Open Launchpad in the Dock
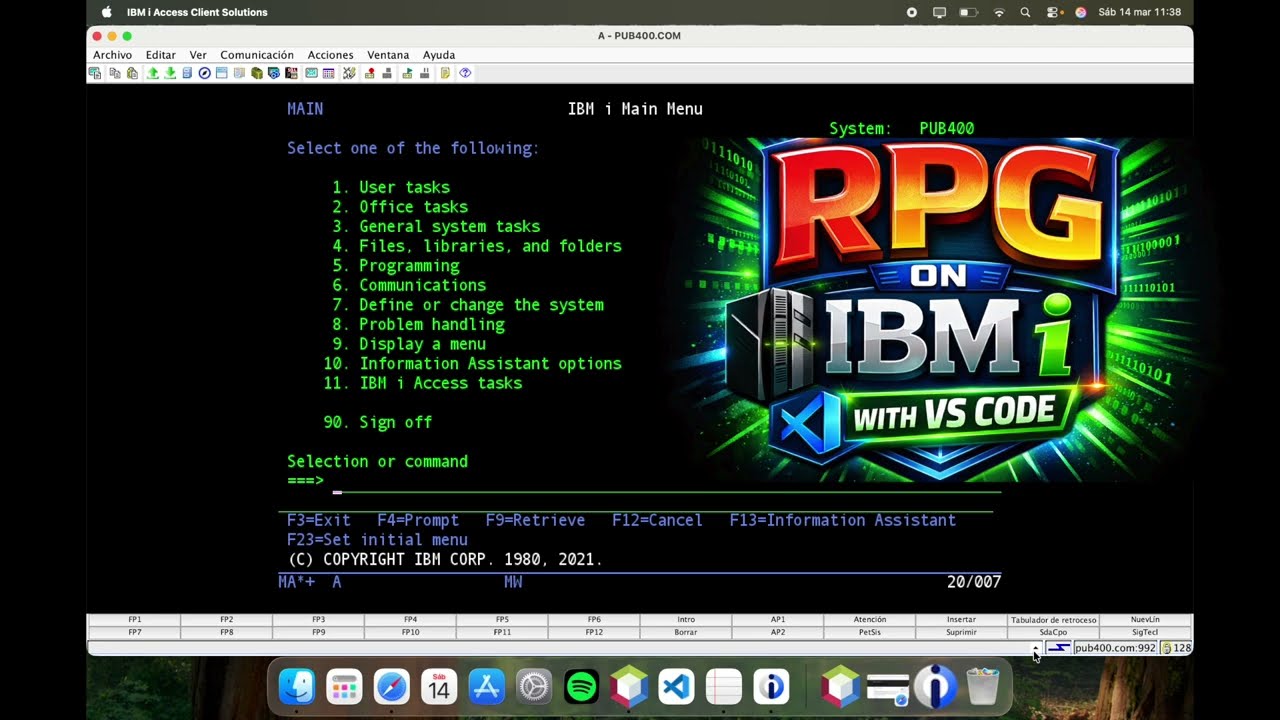 [x=344, y=687]
